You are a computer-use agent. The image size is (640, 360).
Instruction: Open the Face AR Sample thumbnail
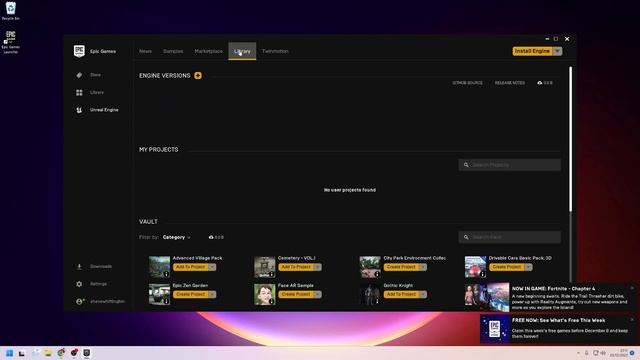click(x=264, y=294)
